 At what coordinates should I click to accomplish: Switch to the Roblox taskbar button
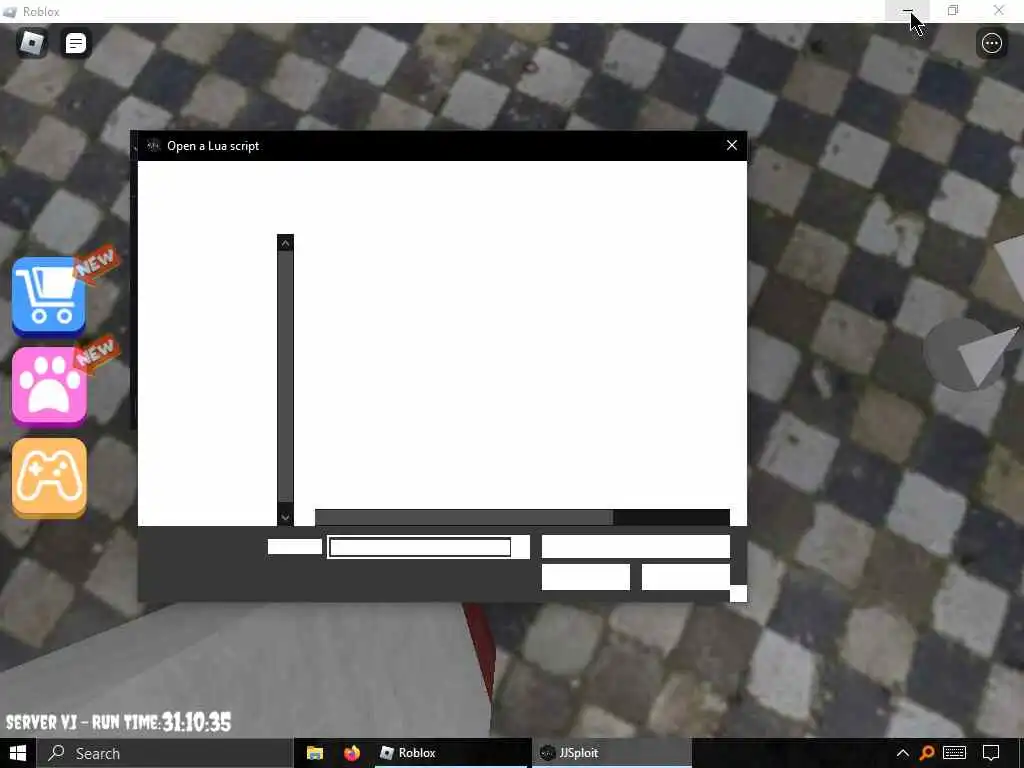click(x=451, y=753)
